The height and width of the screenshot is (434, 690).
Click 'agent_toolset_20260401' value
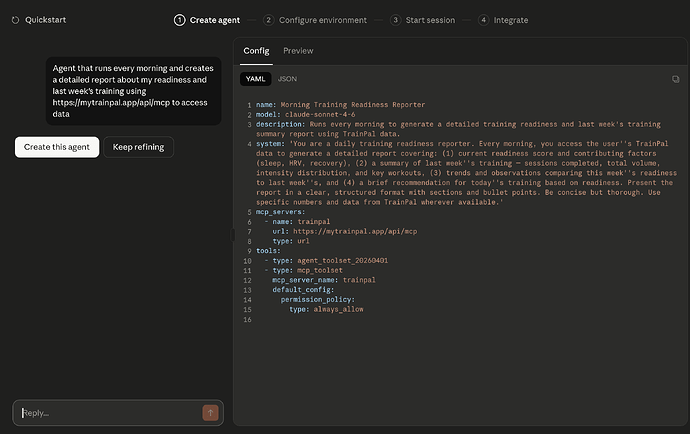pos(342,261)
